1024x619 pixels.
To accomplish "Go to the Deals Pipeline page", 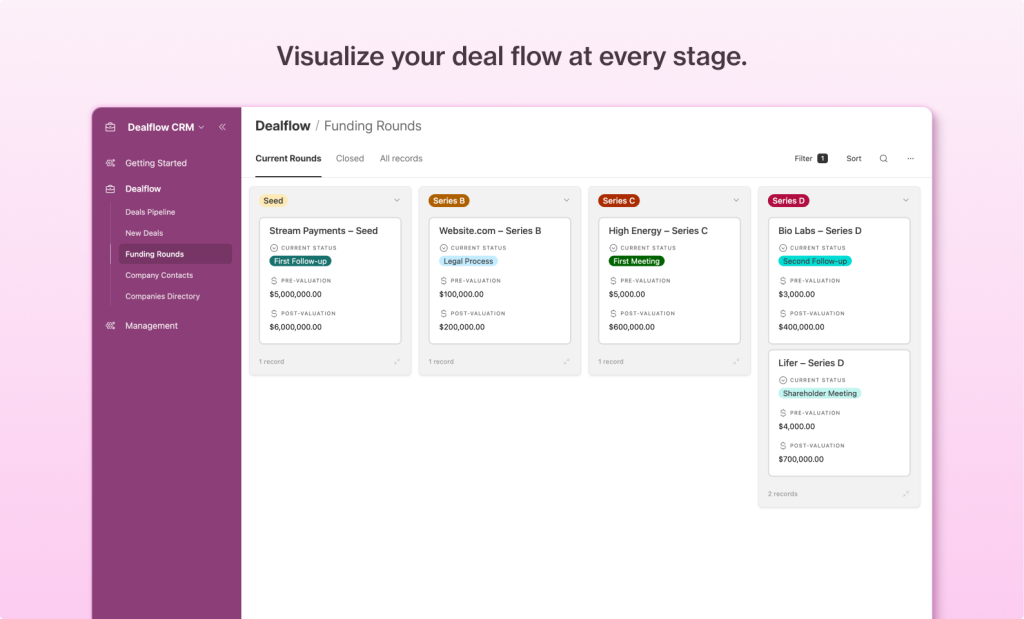I will [x=150, y=212].
